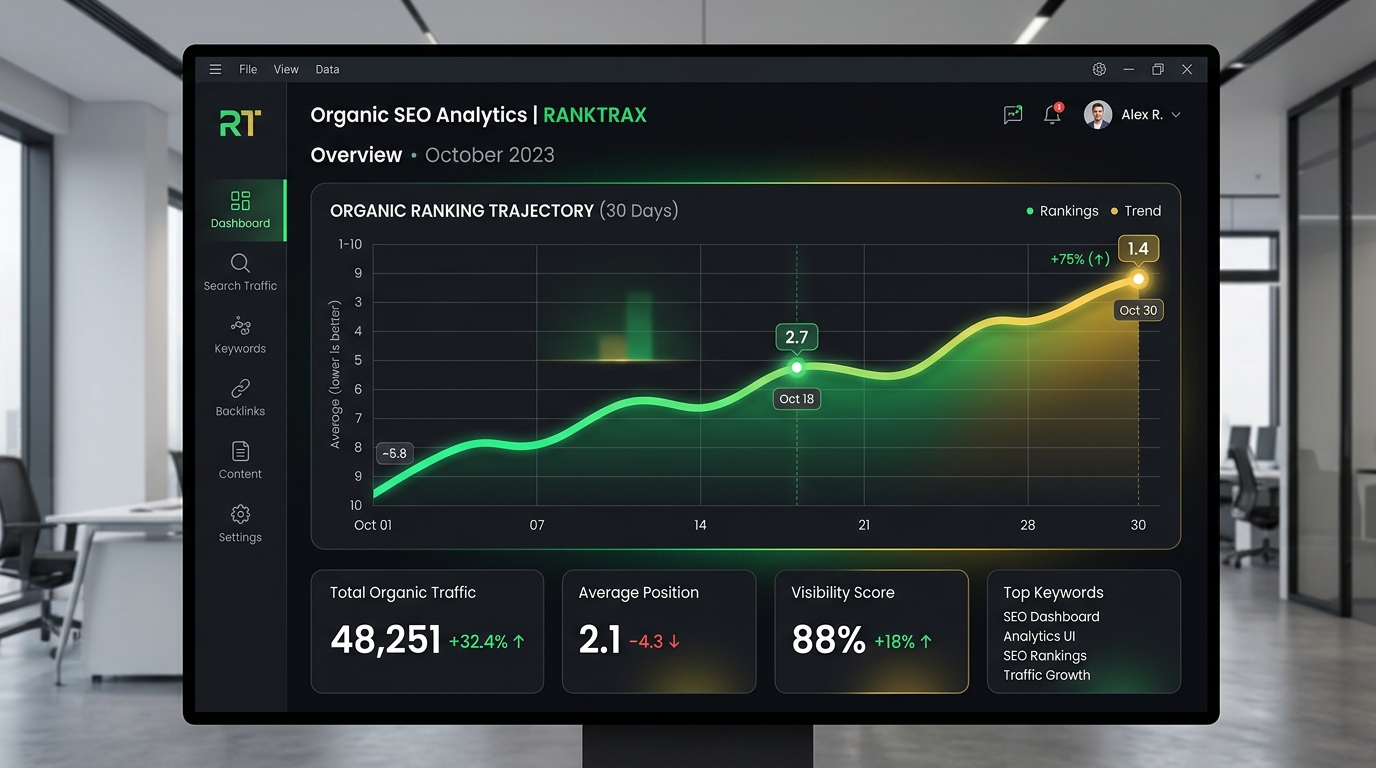Viewport: 1376px width, 768px height.
Task: Click the 88% visibility value
Action: (x=828, y=640)
